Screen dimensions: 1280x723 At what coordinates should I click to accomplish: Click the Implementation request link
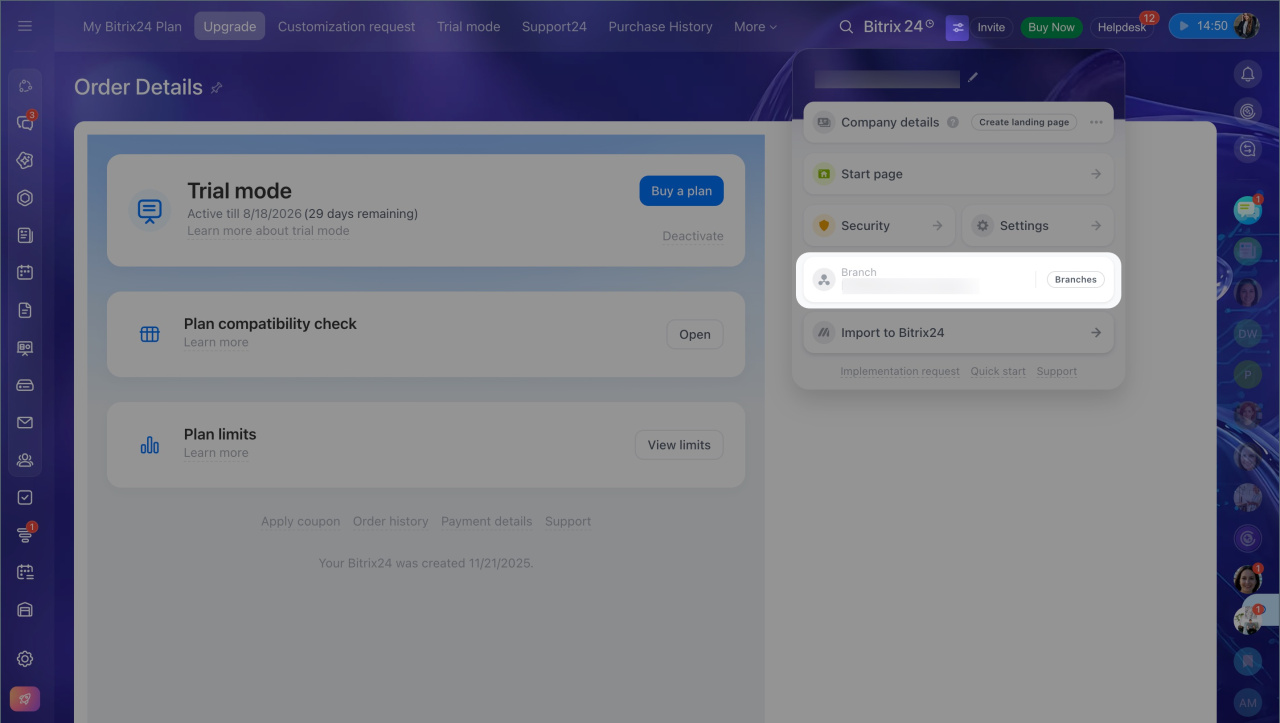900,371
